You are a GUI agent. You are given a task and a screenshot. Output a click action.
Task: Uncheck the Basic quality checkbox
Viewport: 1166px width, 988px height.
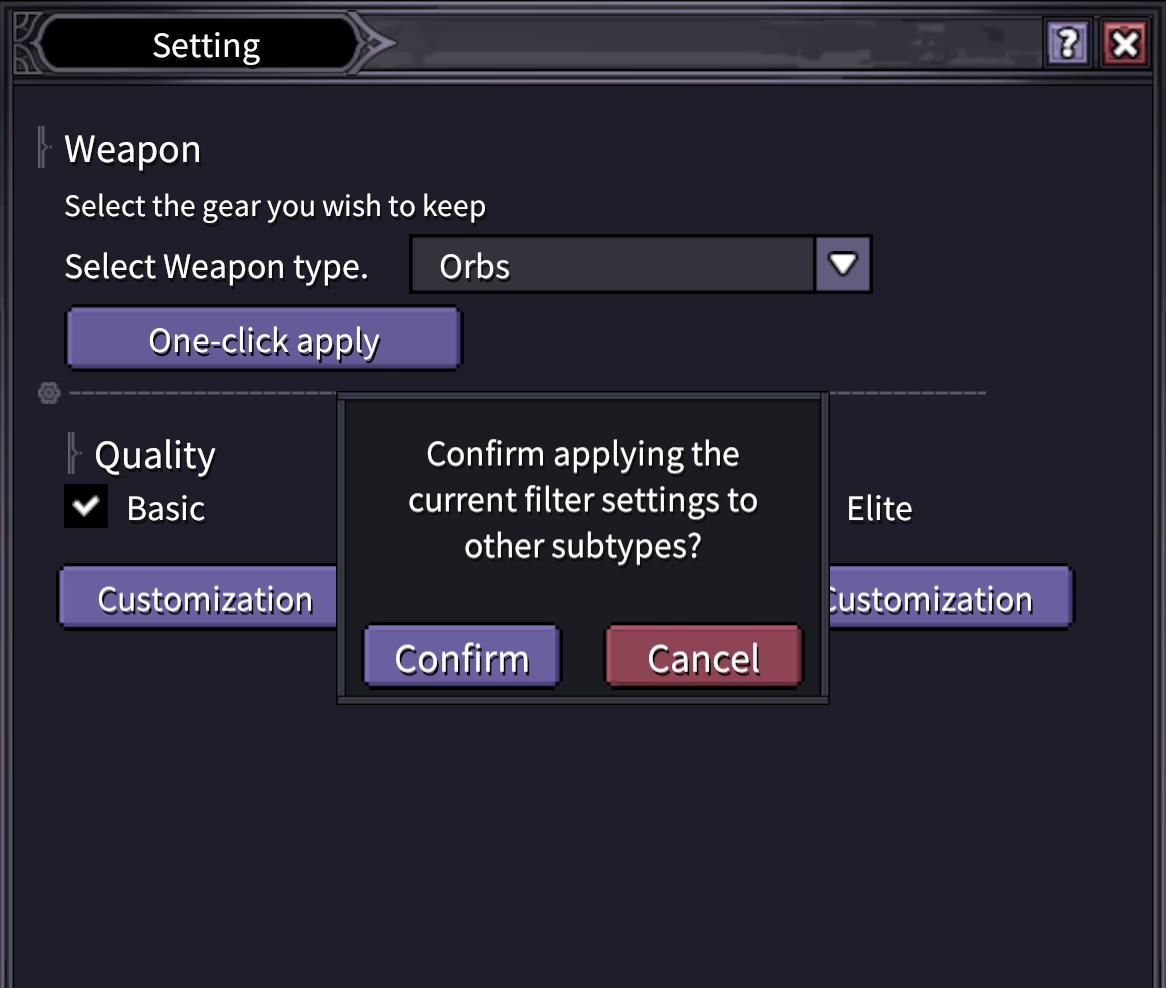tap(86, 507)
